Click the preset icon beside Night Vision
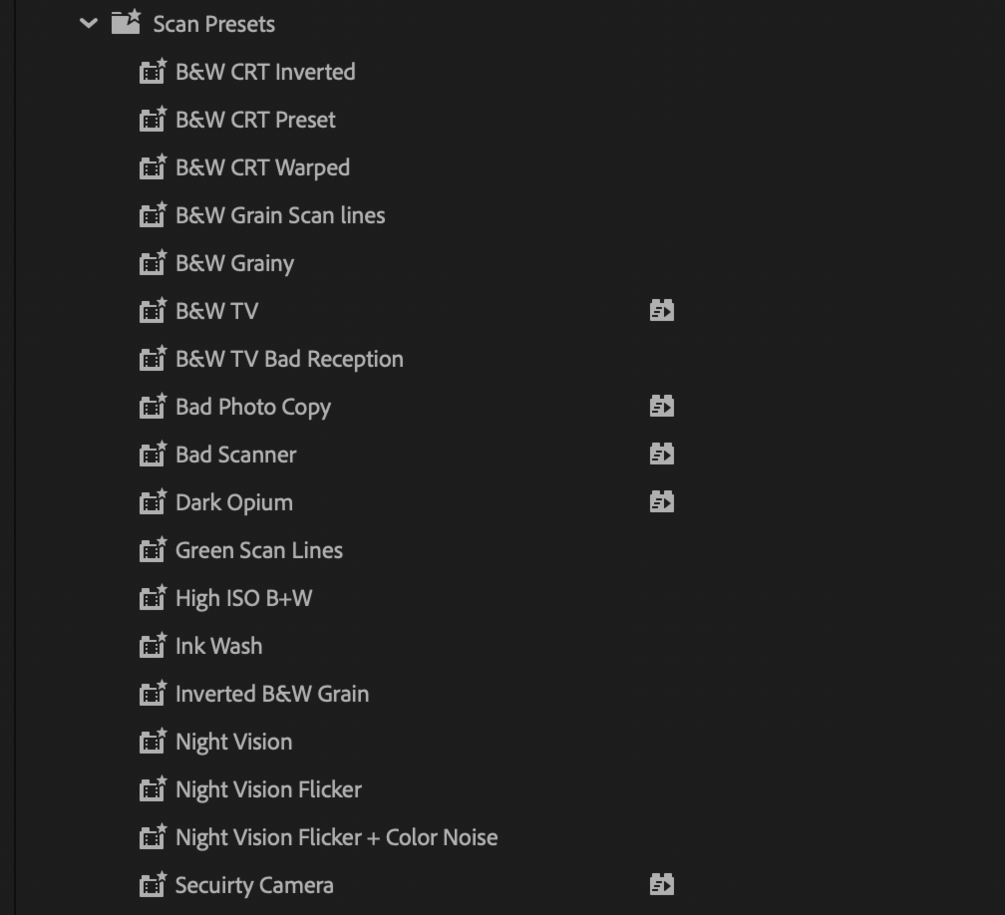Screen dimensions: 1005x915 (152, 742)
